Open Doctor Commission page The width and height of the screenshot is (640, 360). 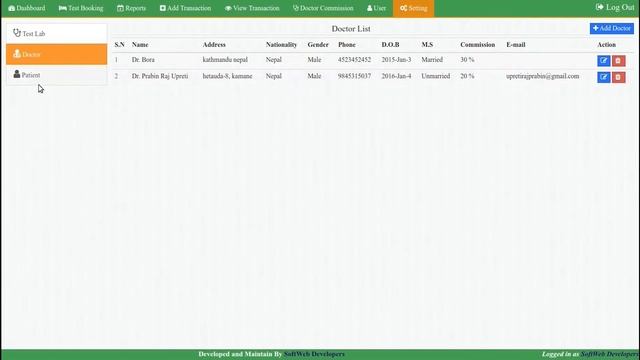tap(323, 8)
